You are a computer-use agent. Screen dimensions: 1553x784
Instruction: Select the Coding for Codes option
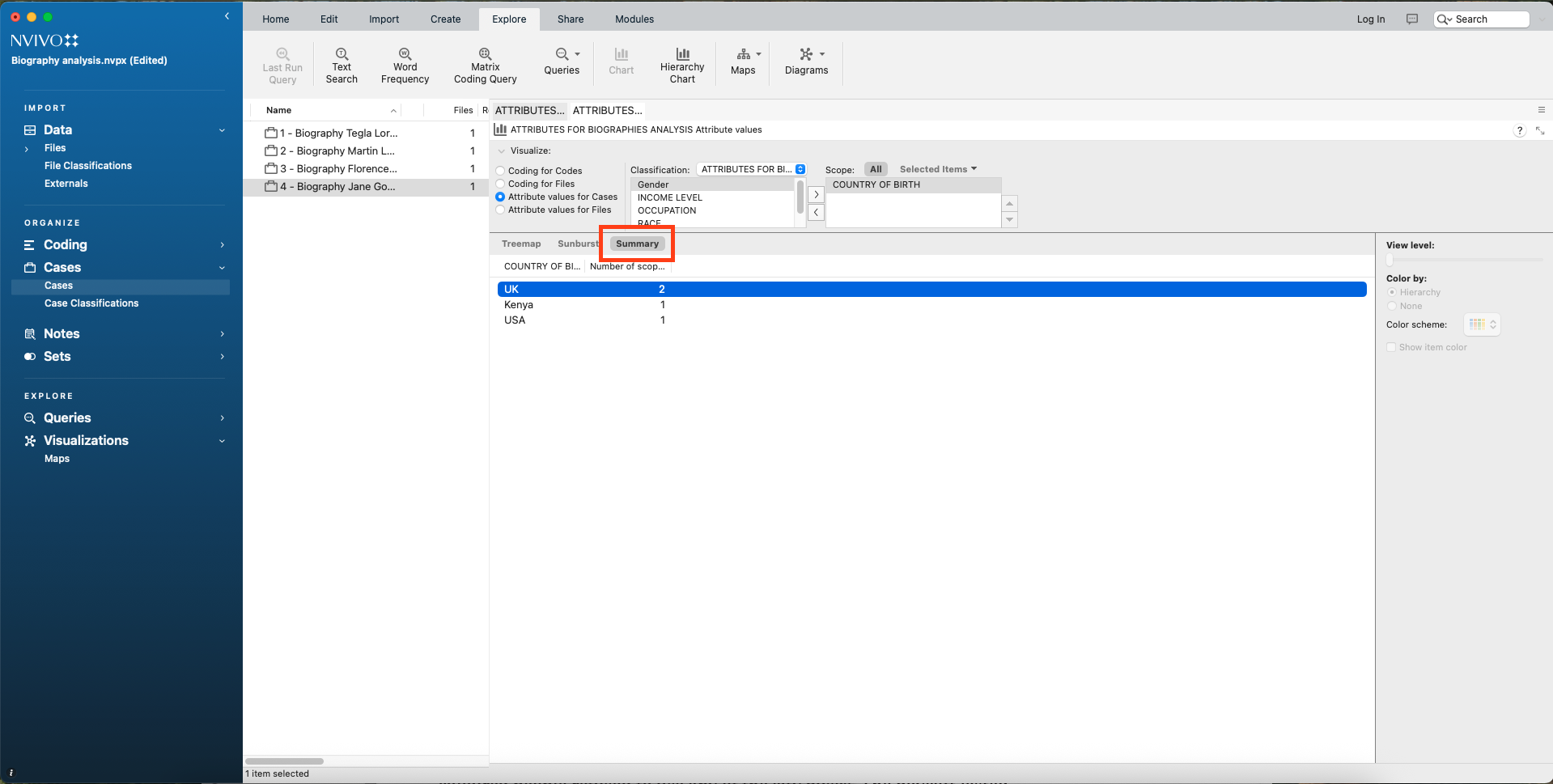pos(501,171)
